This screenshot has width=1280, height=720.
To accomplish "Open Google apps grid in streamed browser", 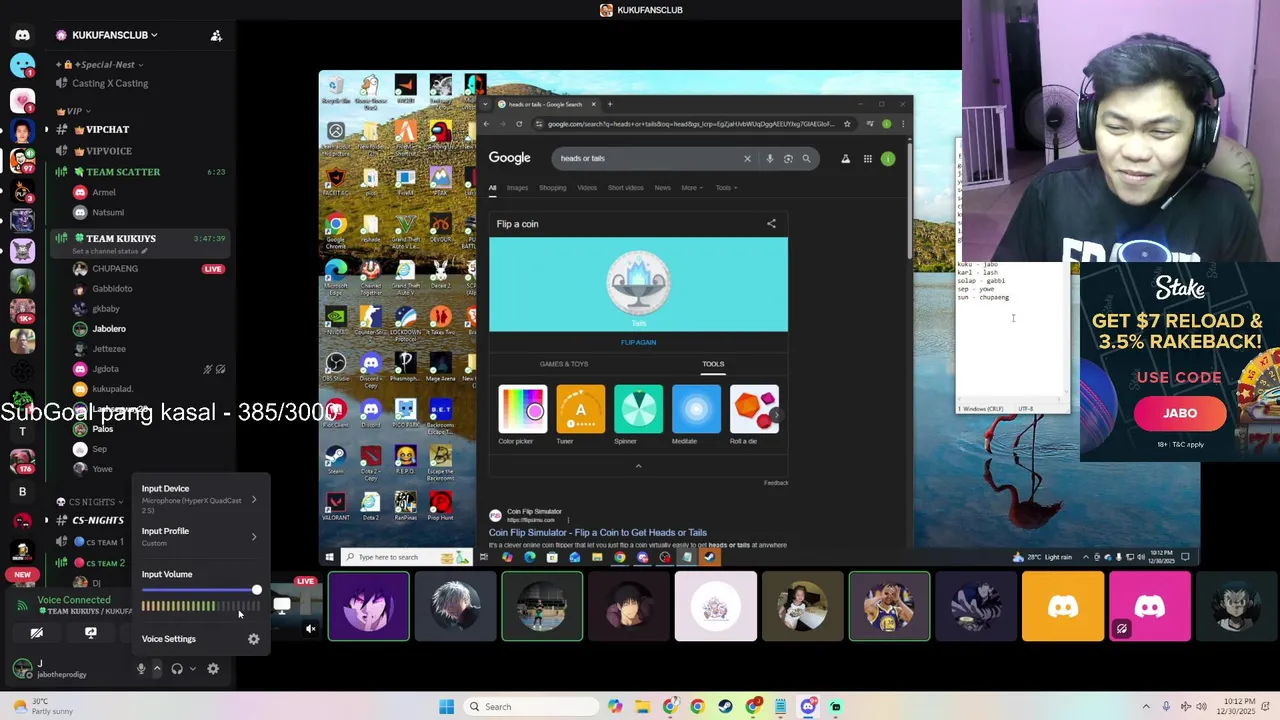I will (868, 158).
